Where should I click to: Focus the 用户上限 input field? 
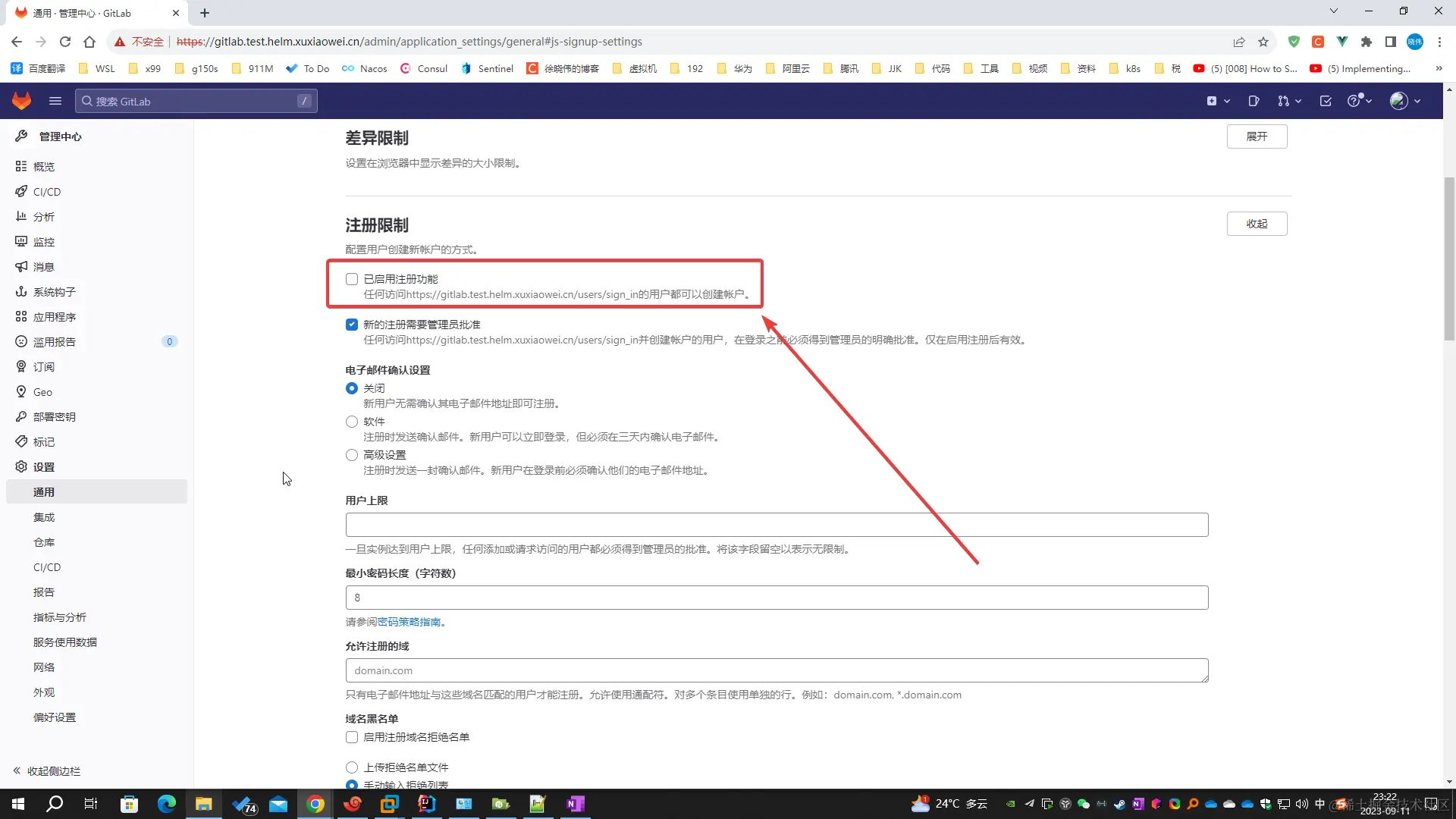pyautogui.click(x=777, y=525)
